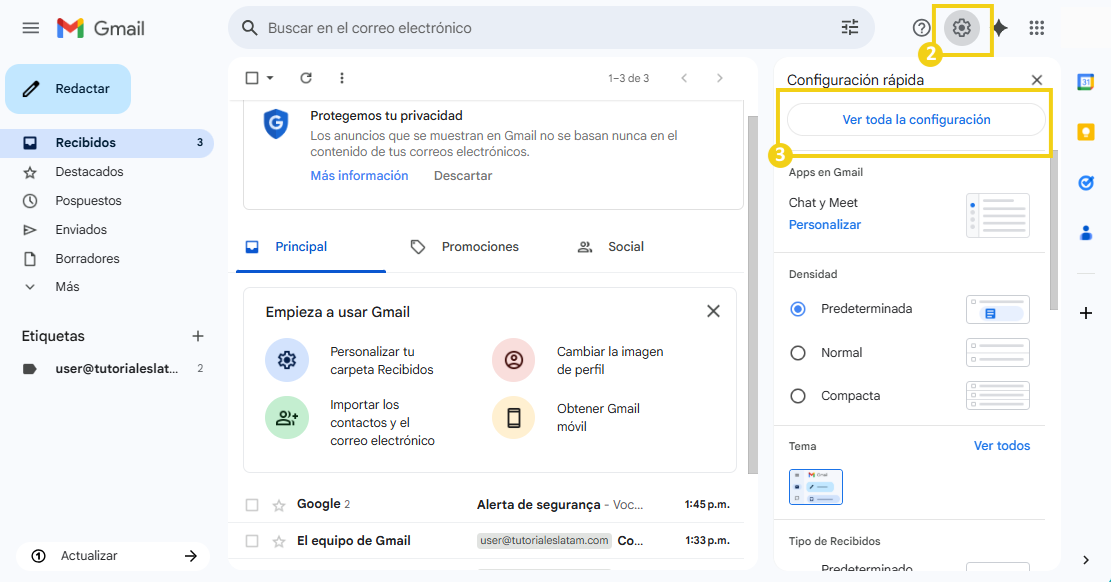Screen dimensions: 1111x582
Task: Click Descartar on the privacy notice
Action: (x=463, y=176)
